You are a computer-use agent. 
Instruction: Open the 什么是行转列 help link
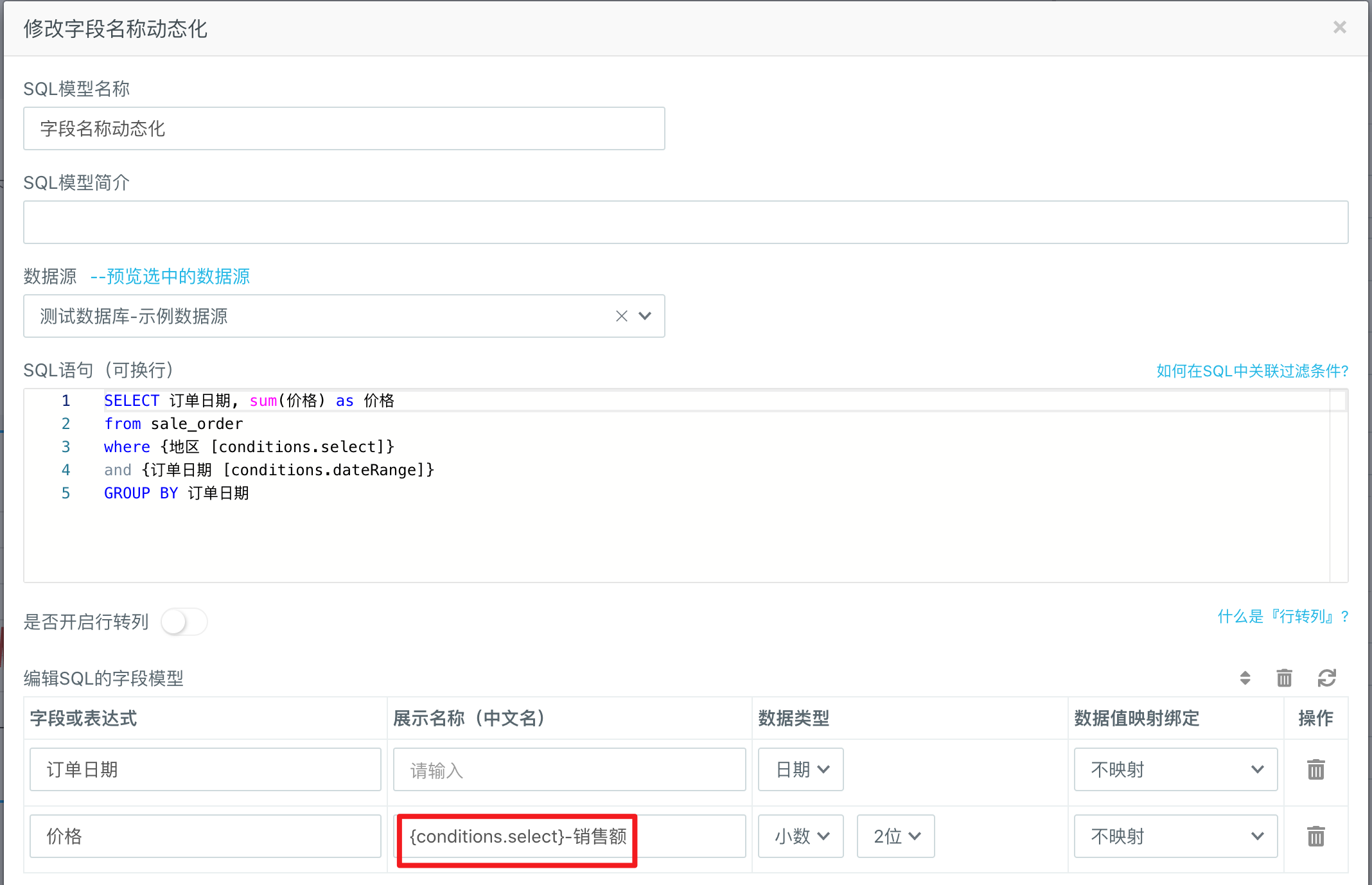(1283, 617)
